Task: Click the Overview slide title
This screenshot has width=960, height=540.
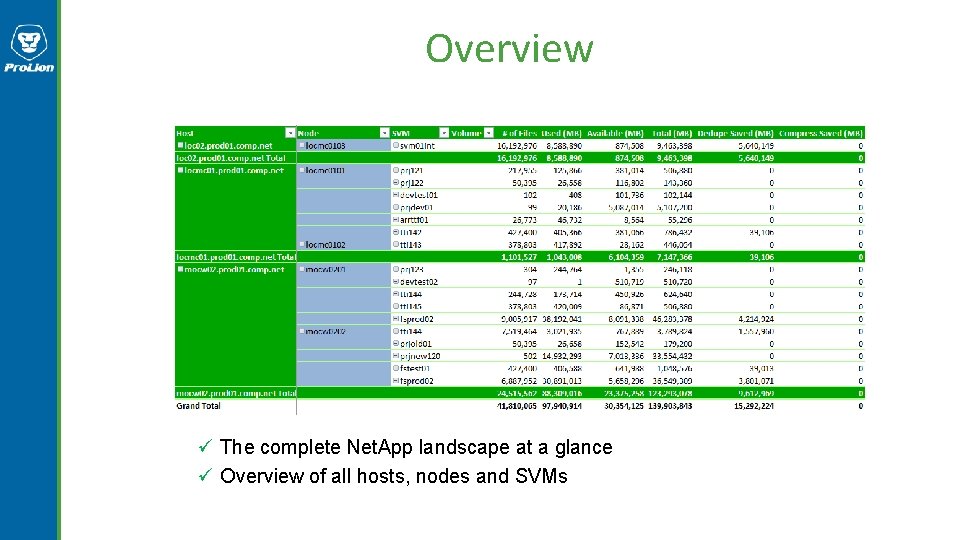Action: pos(509,48)
